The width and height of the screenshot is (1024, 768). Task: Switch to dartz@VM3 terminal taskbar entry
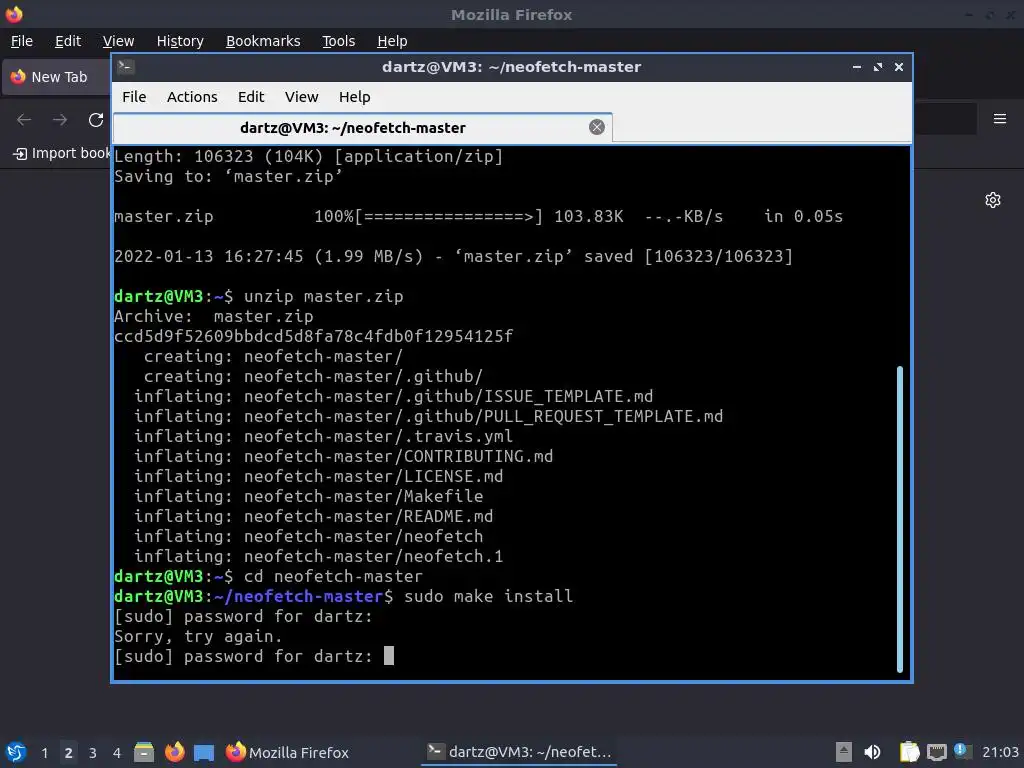pyautogui.click(x=519, y=752)
